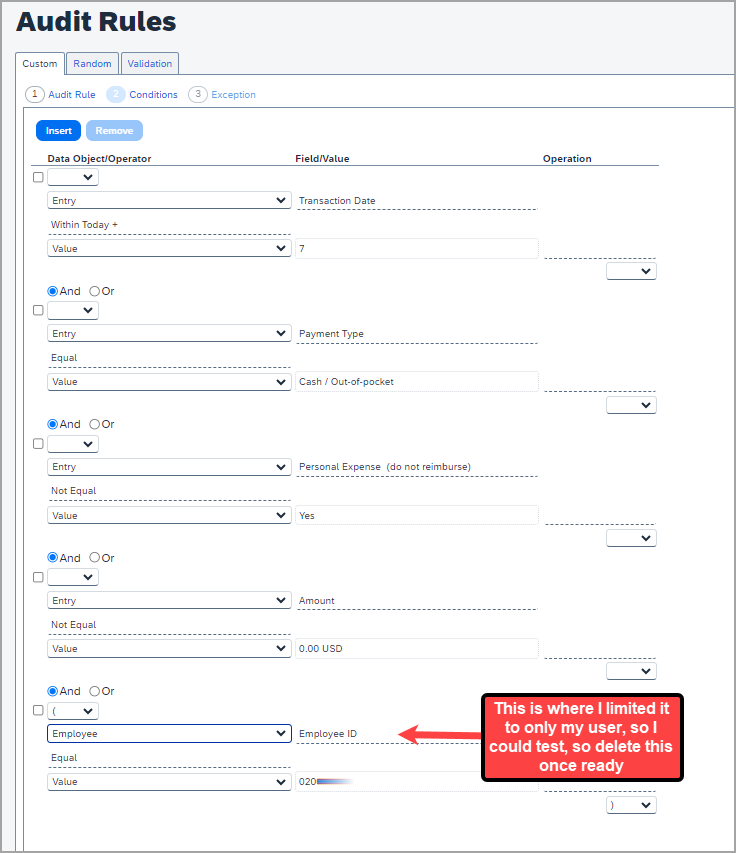Open Value dropdown beside Cash / Out-of-pocket
Screen dimensions: 736x853
(169, 382)
